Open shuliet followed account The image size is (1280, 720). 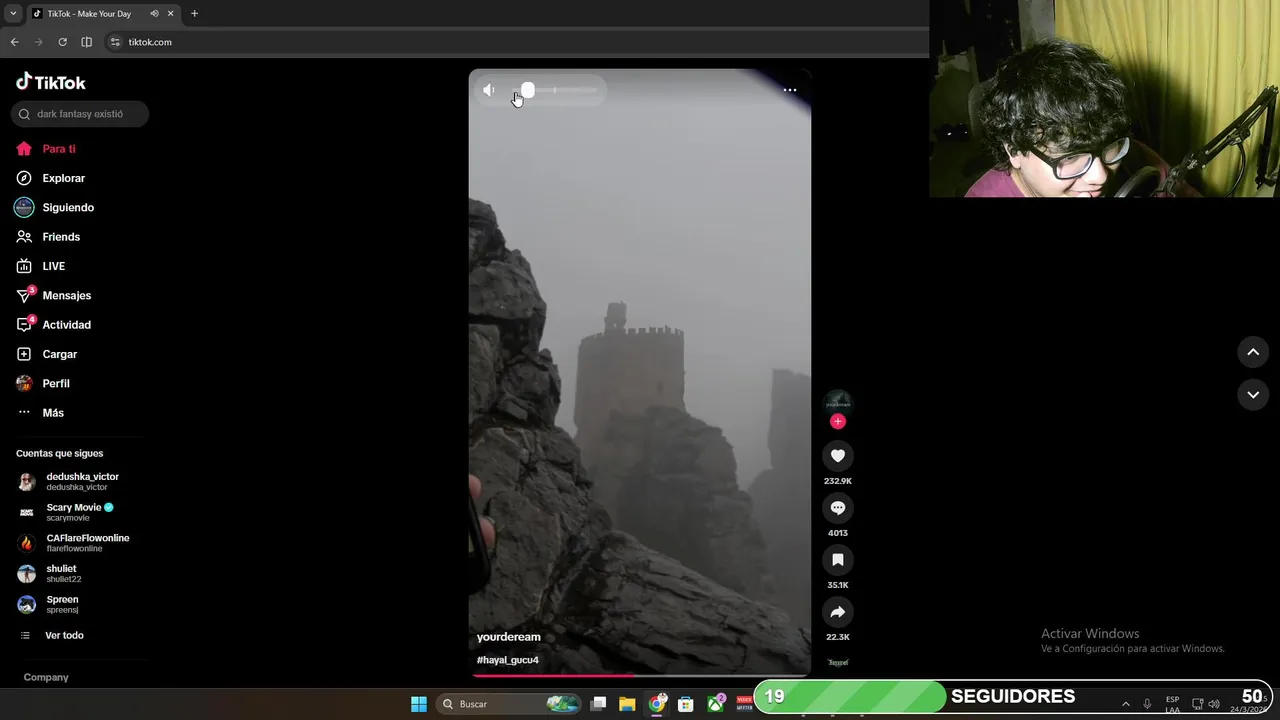click(x=50, y=574)
